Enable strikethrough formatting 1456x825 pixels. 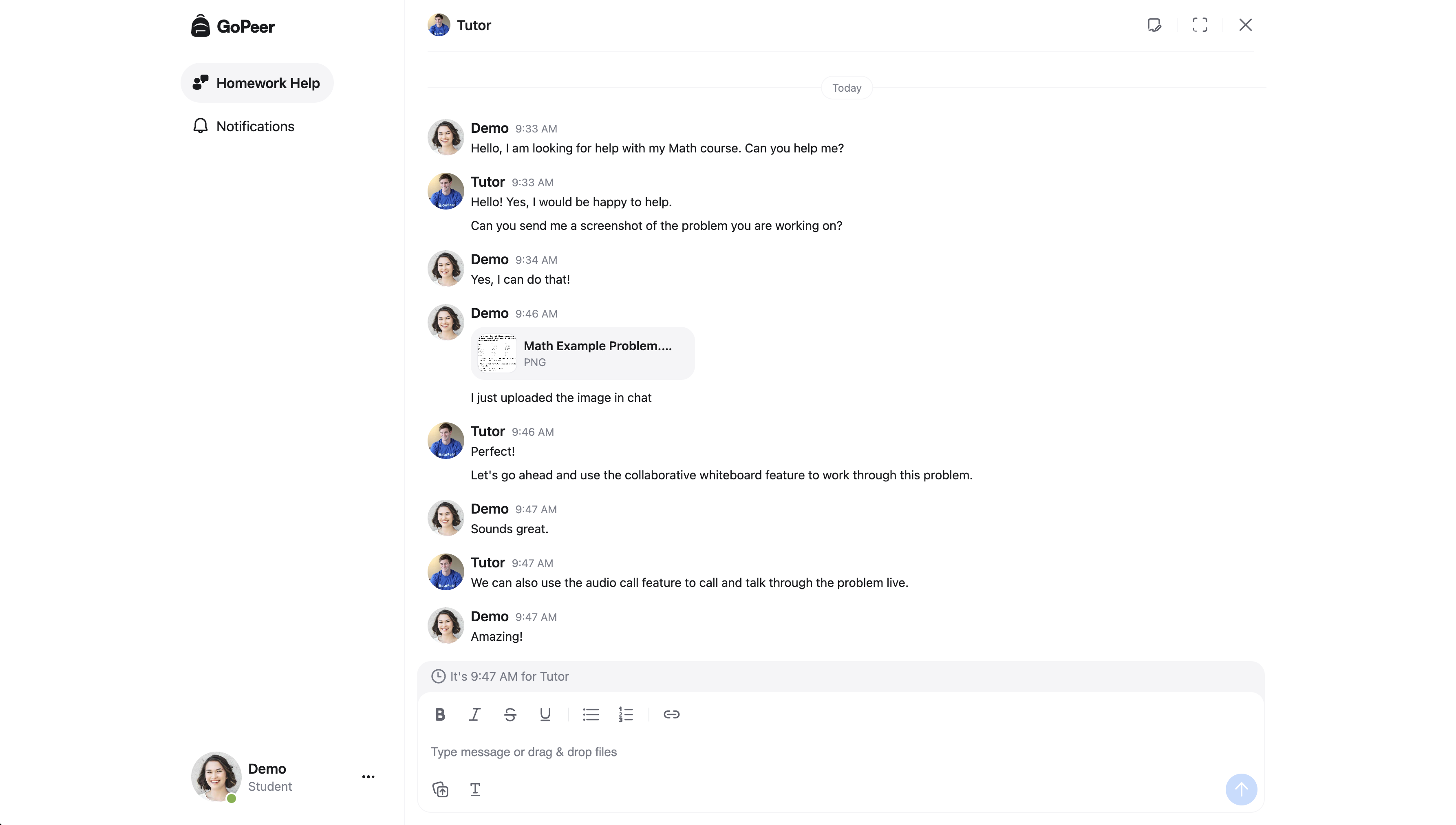click(510, 714)
